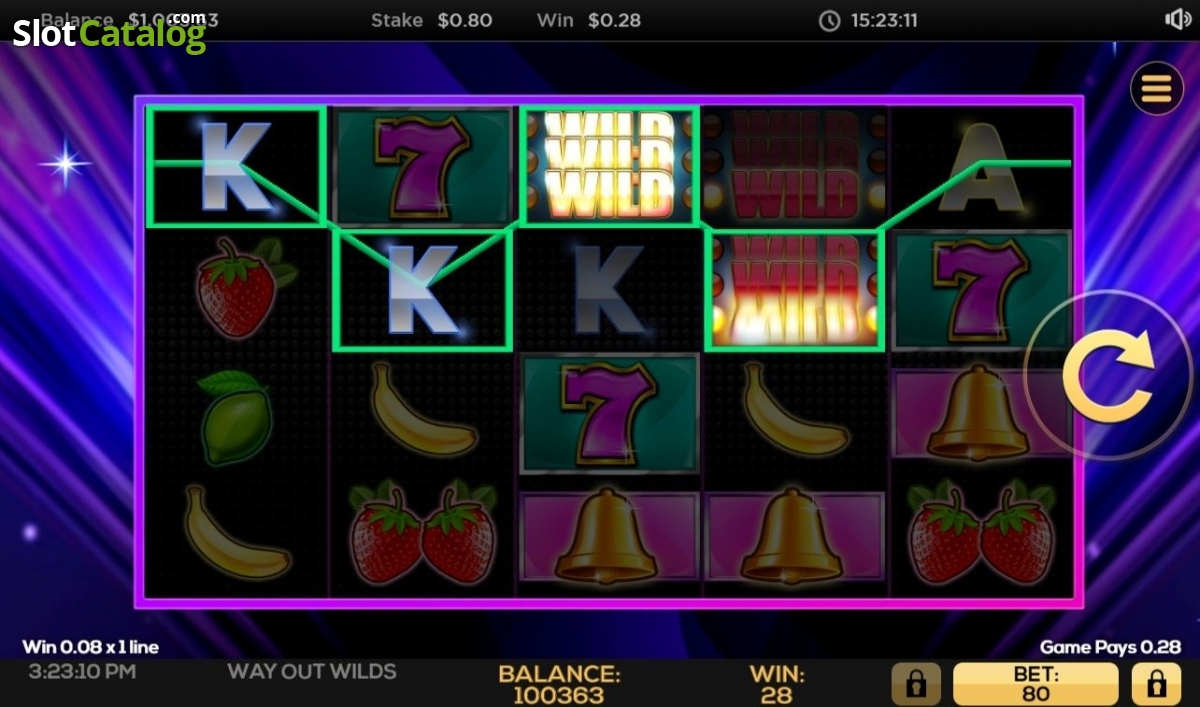Viewport: 1200px width, 707px height.
Task: Click the BALANCE 100363 display
Action: click(x=559, y=684)
